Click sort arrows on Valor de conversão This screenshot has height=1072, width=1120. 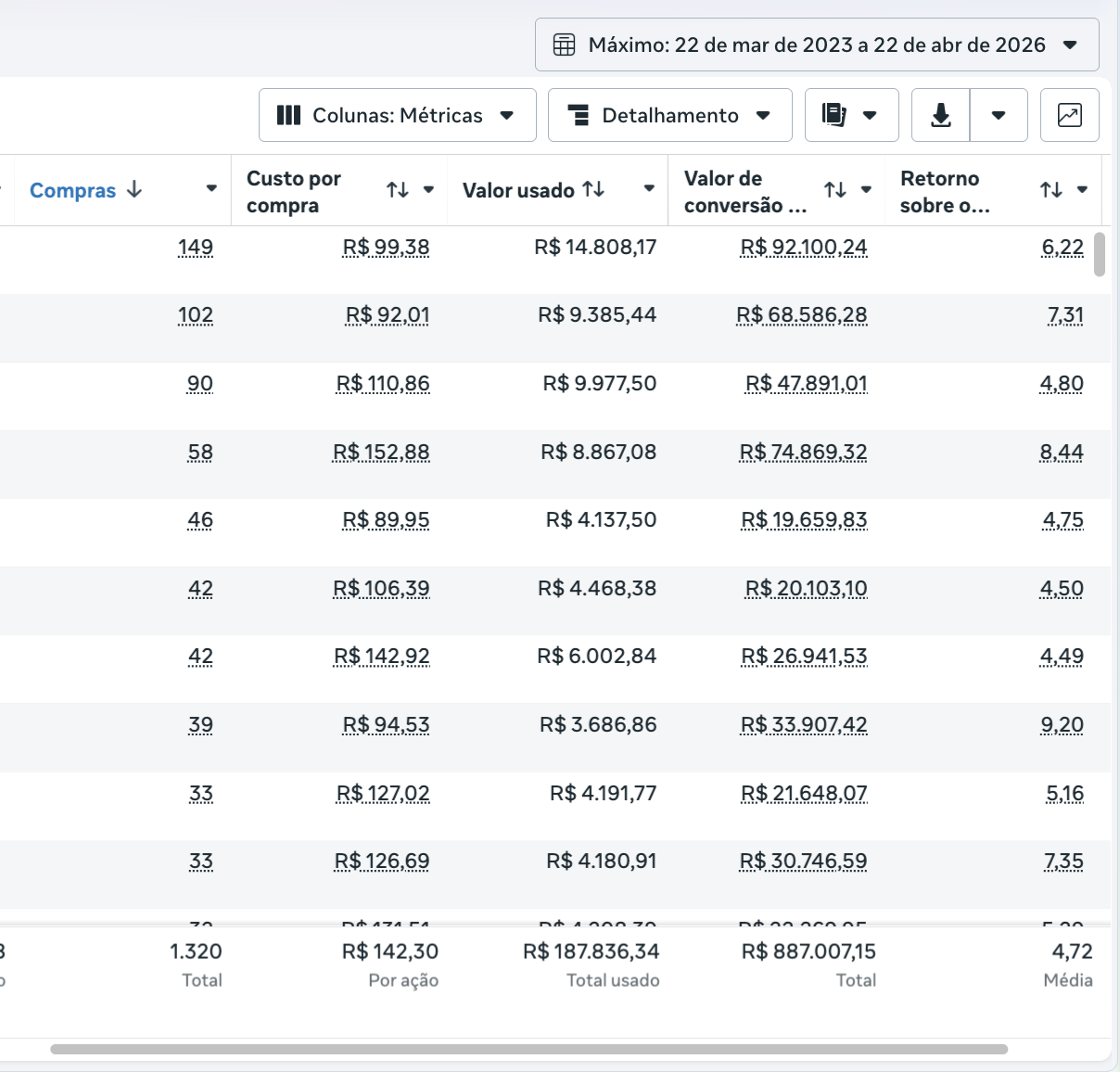click(835, 190)
